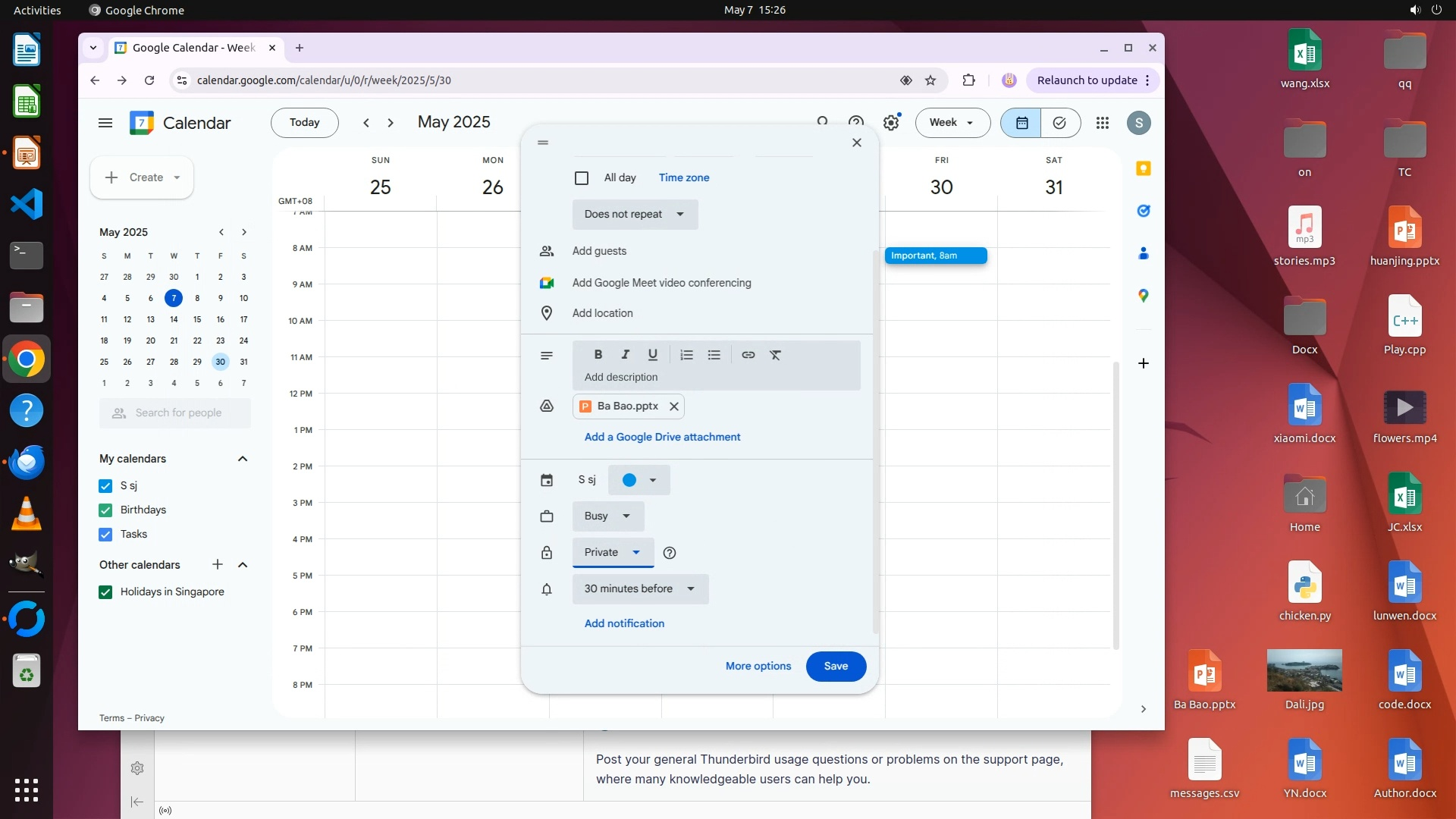Click the insert link icon
Image resolution: width=1456 pixels, height=819 pixels.
tap(748, 354)
